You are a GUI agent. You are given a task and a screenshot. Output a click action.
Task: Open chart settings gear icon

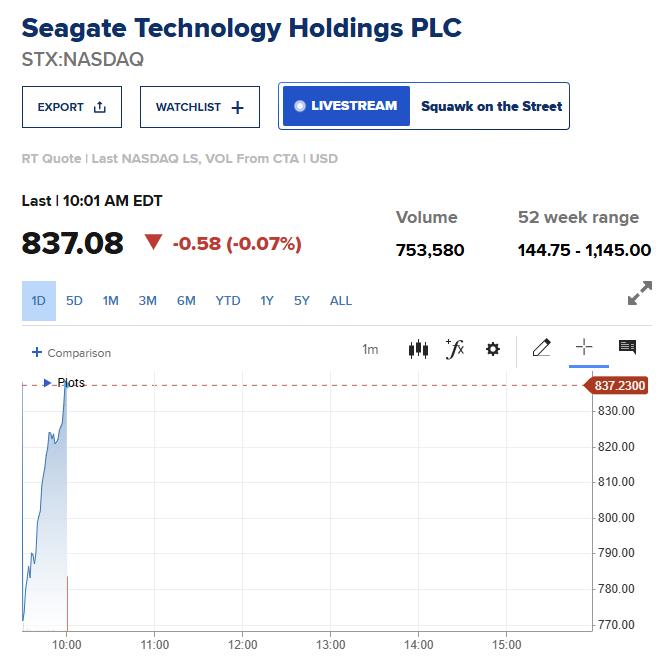pos(492,349)
